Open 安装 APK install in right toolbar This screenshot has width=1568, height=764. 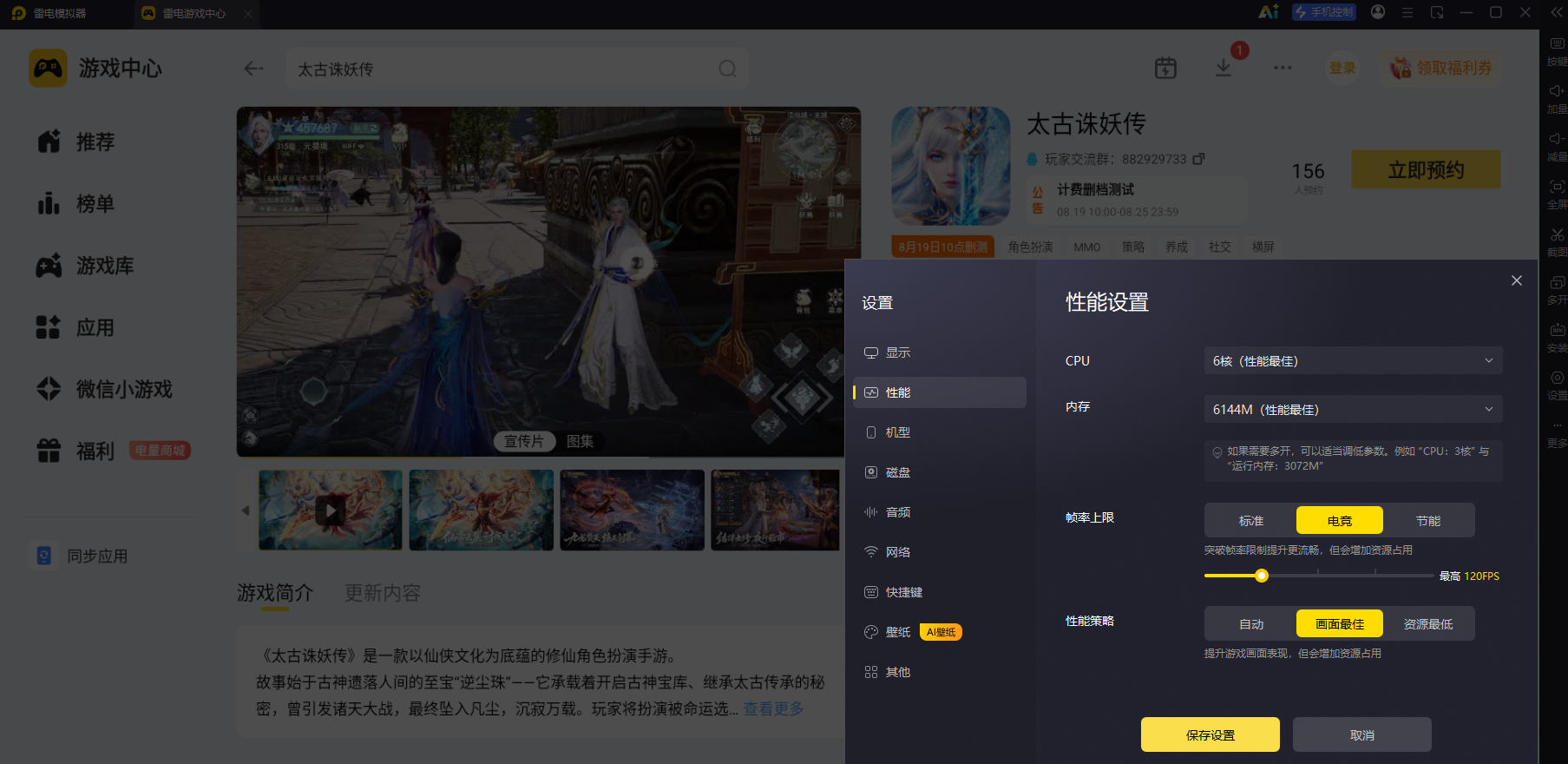tap(1557, 337)
